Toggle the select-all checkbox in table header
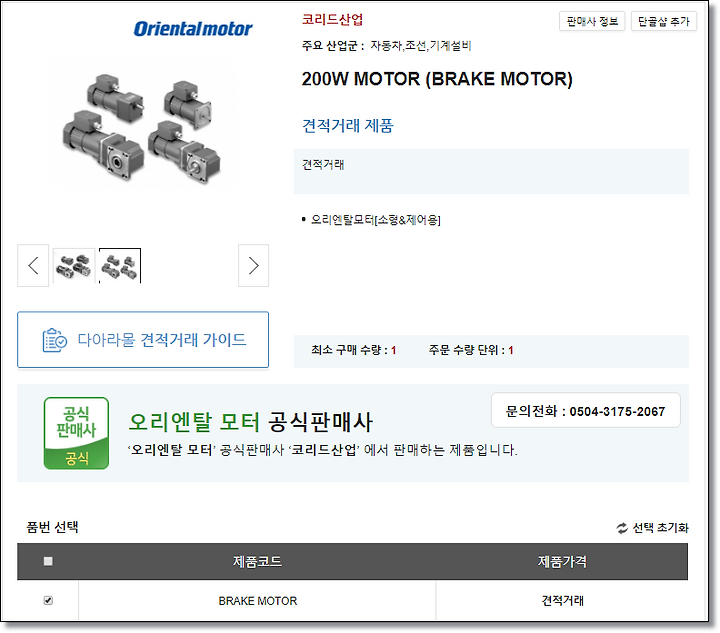Screen dimensions: 720x633 48,561
